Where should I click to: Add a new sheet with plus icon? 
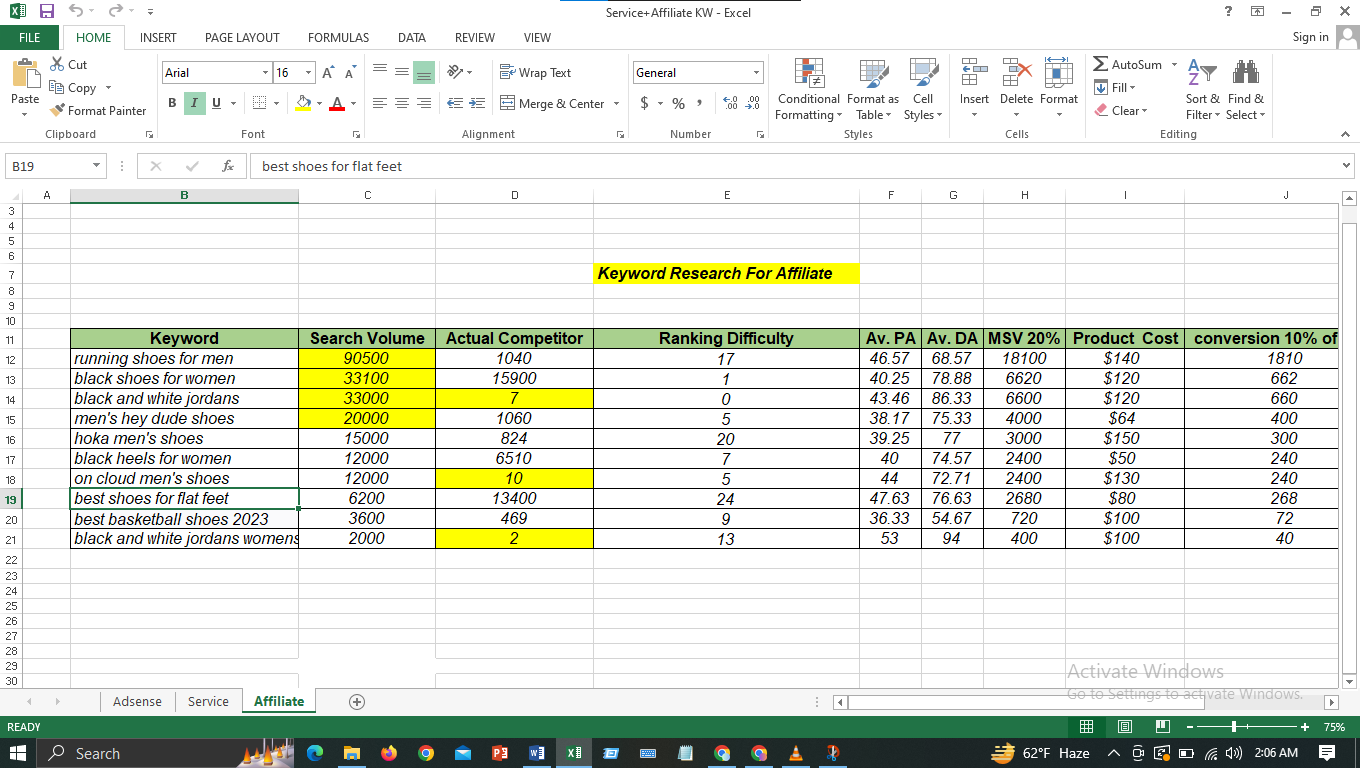pos(357,702)
